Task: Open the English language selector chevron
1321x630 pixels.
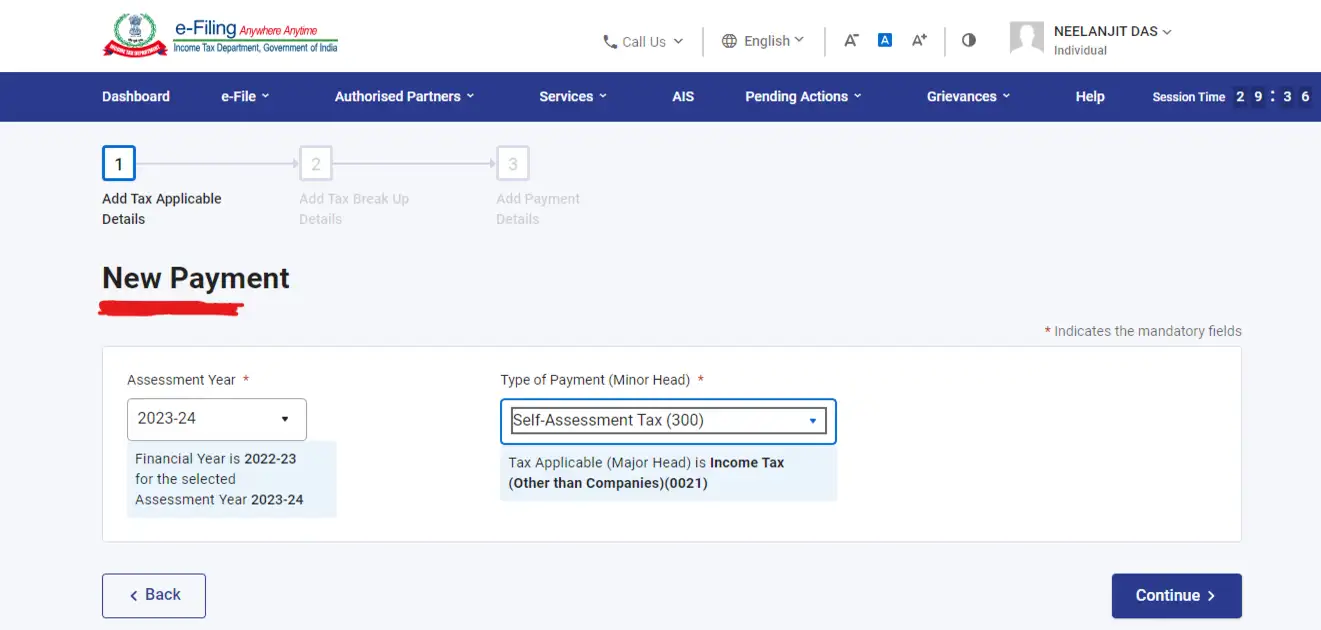Action: [800, 41]
